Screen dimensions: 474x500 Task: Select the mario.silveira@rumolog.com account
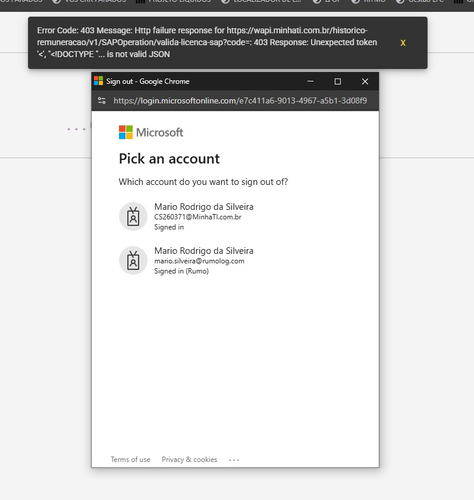(x=235, y=261)
